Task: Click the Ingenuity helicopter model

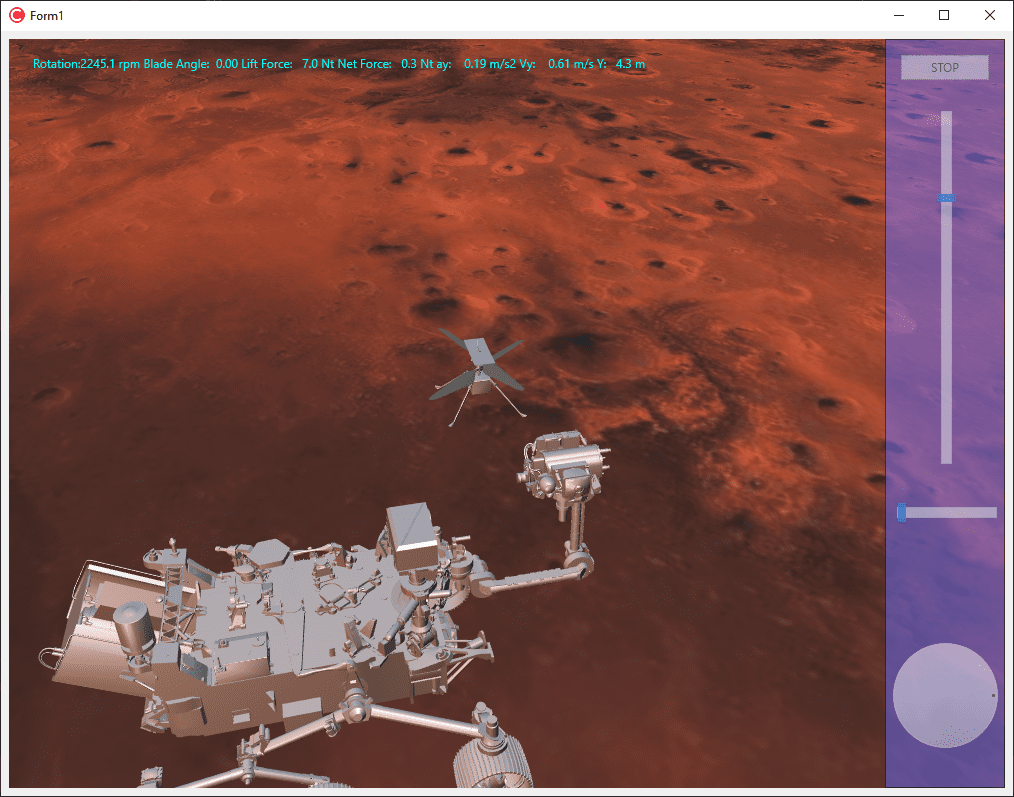Action: click(478, 377)
